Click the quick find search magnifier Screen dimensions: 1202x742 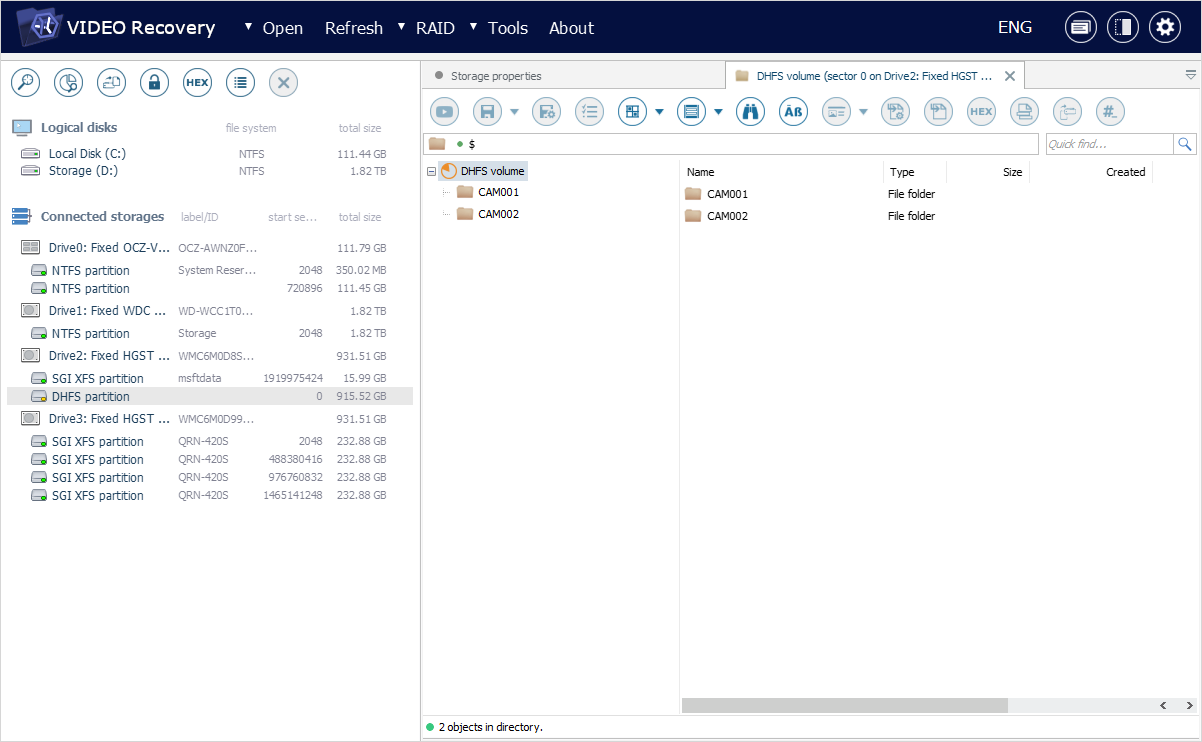pyautogui.click(x=1185, y=145)
